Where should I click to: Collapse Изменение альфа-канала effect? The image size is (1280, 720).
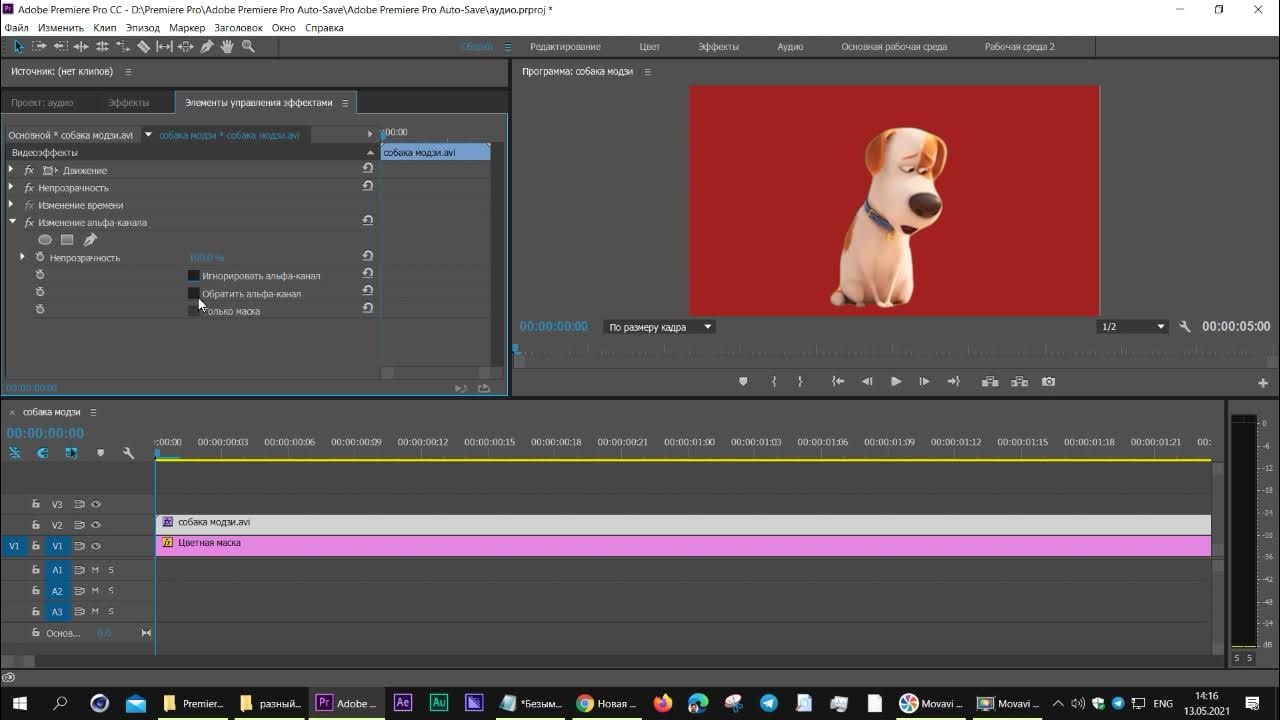pos(12,222)
